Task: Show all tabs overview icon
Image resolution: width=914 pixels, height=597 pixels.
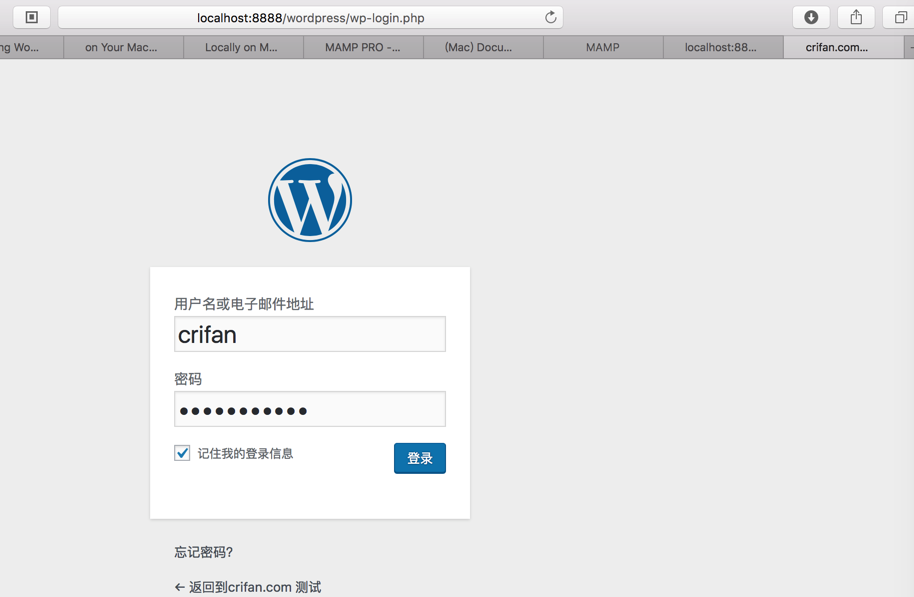Action: (x=900, y=17)
